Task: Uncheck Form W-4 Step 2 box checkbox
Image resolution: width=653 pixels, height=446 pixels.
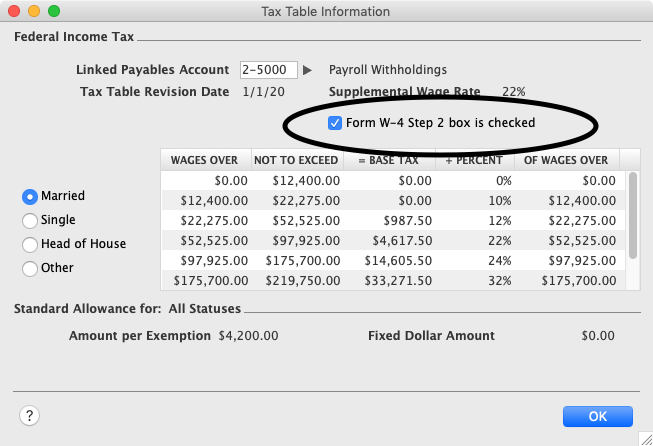Action: [334, 123]
